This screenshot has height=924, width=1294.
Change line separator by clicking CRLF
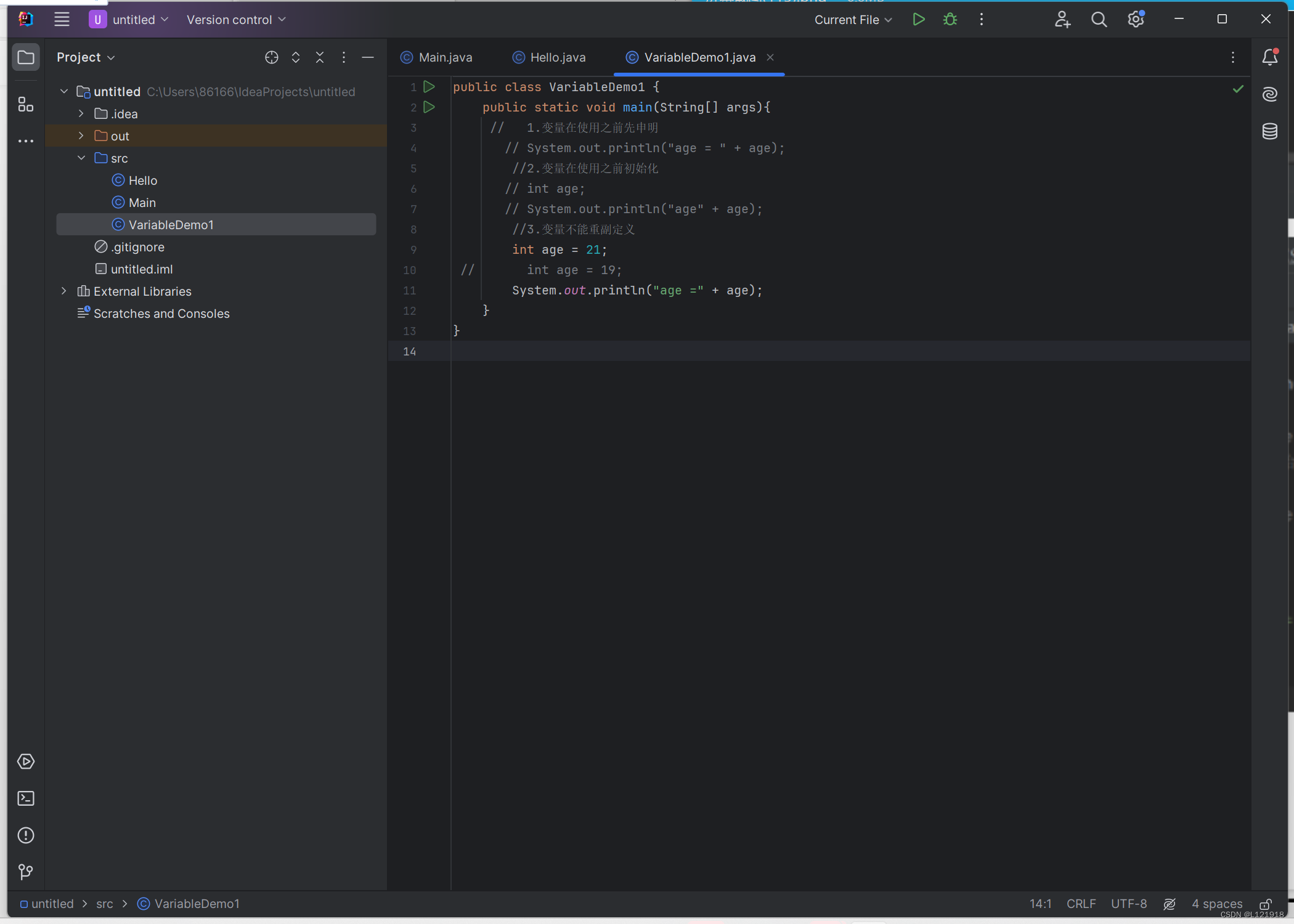point(1081,904)
